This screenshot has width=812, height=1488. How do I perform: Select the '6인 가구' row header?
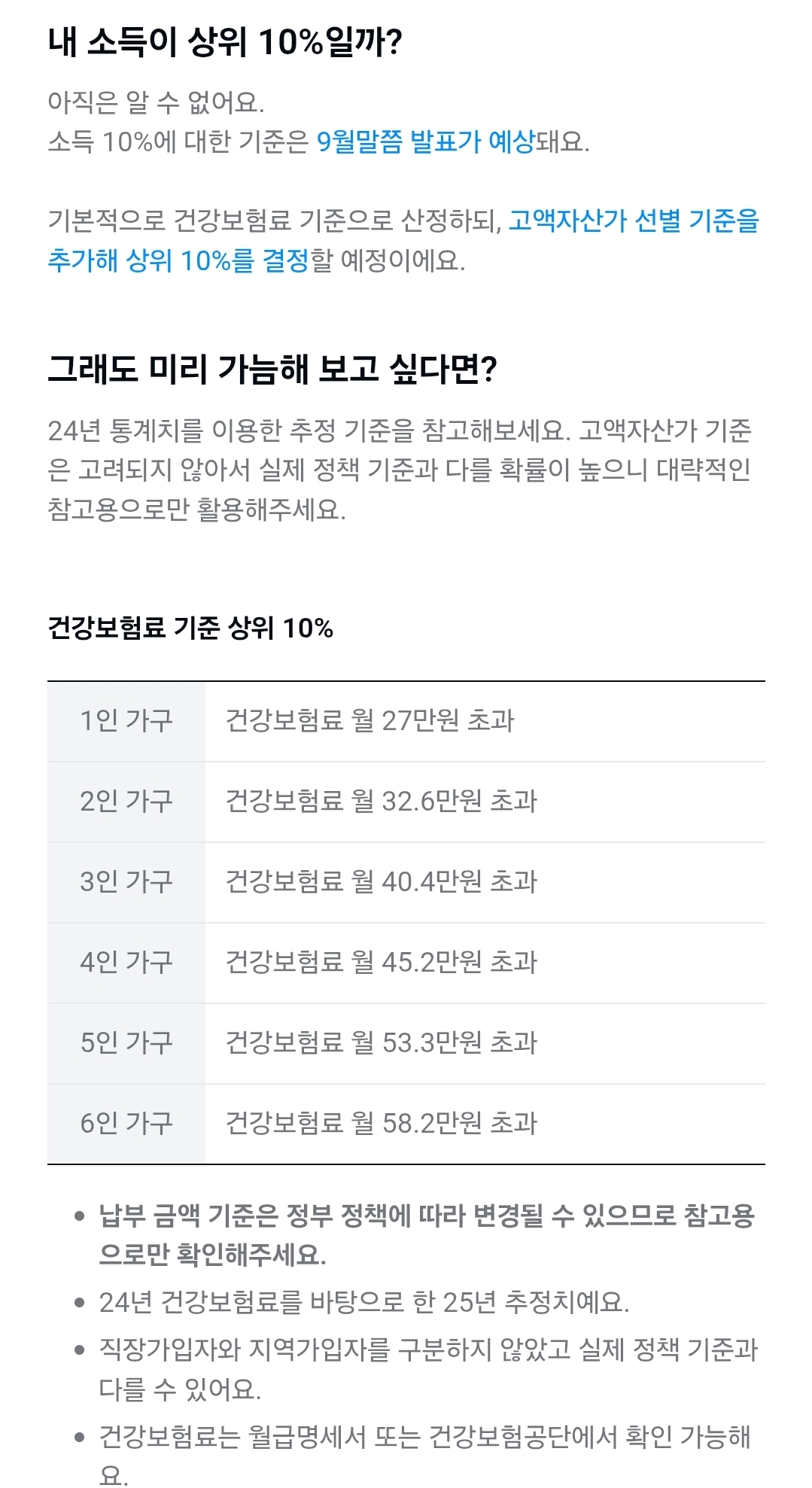click(x=126, y=1124)
